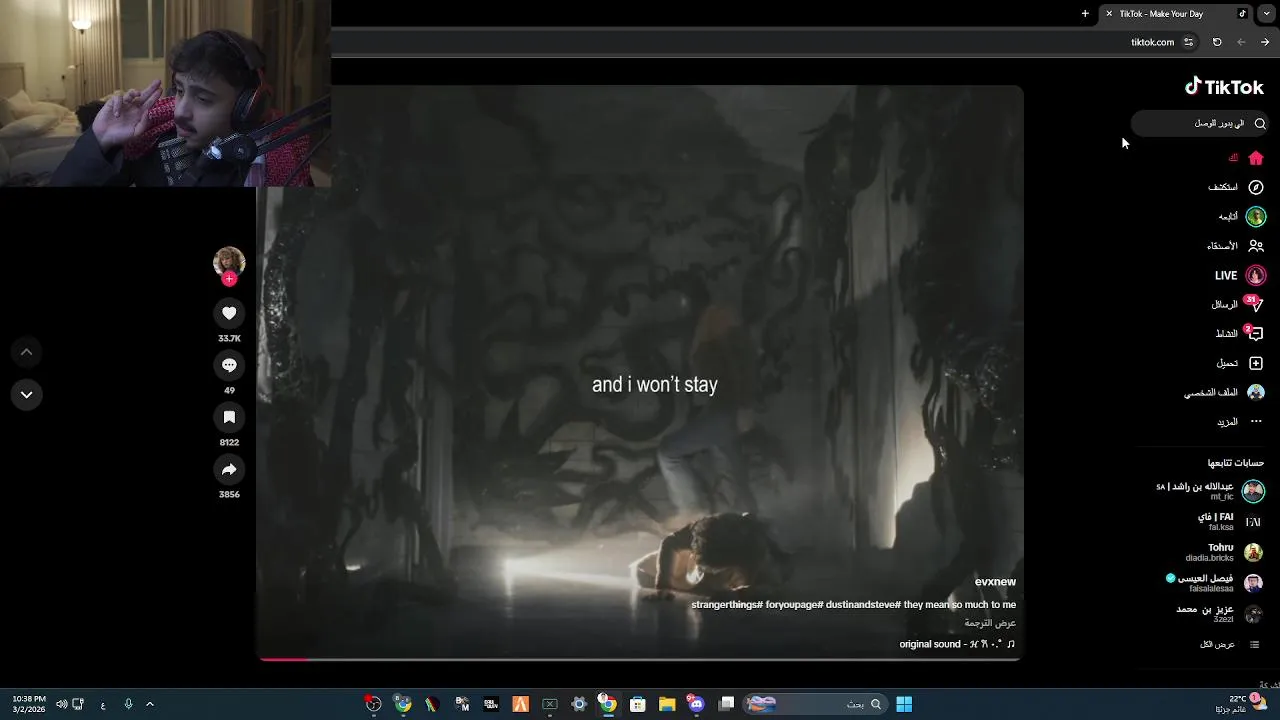
Task: Open followed account 3zezi
Action: click(1220, 613)
